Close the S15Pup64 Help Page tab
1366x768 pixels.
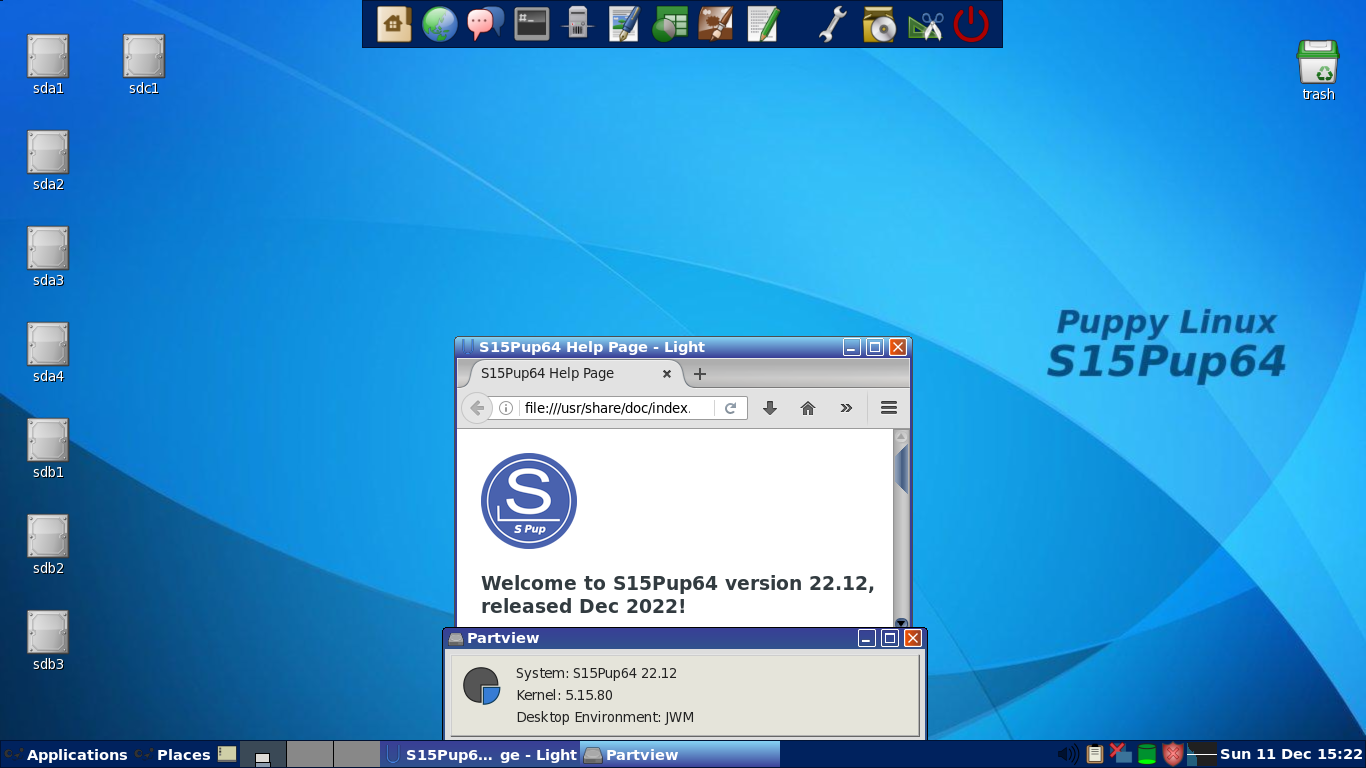point(667,374)
